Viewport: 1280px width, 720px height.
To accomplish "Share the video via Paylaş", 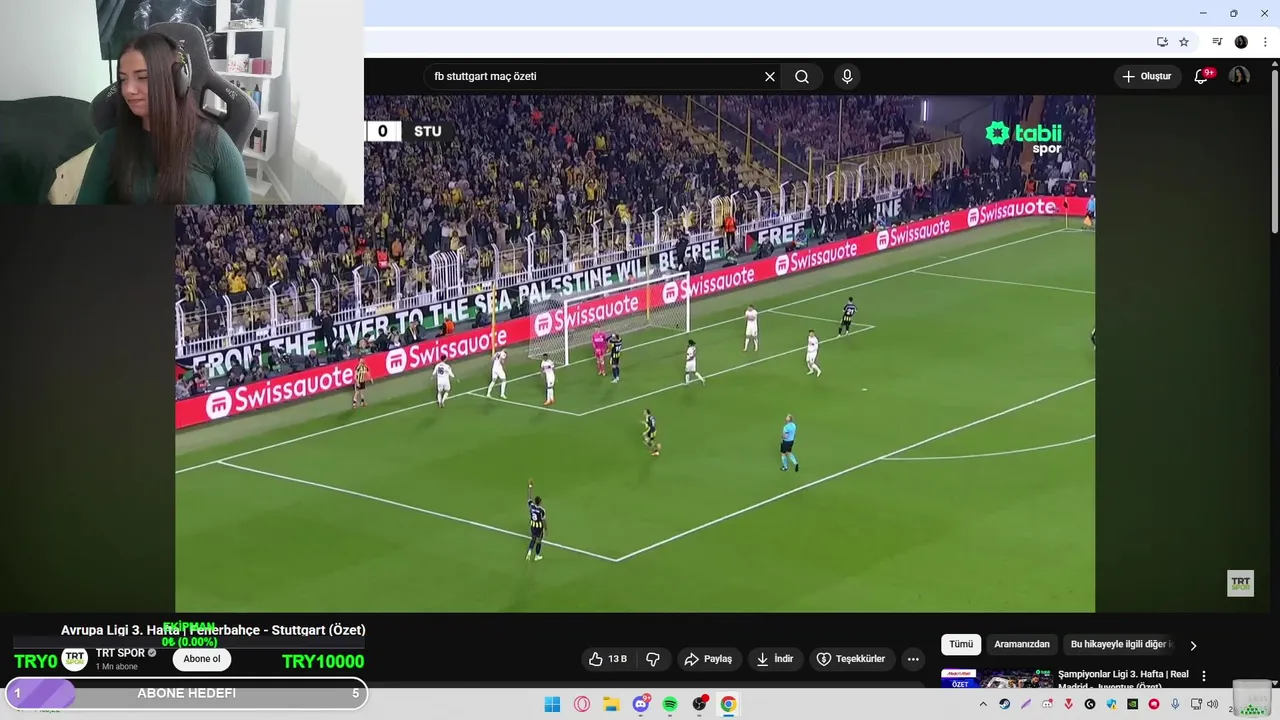I will (708, 659).
